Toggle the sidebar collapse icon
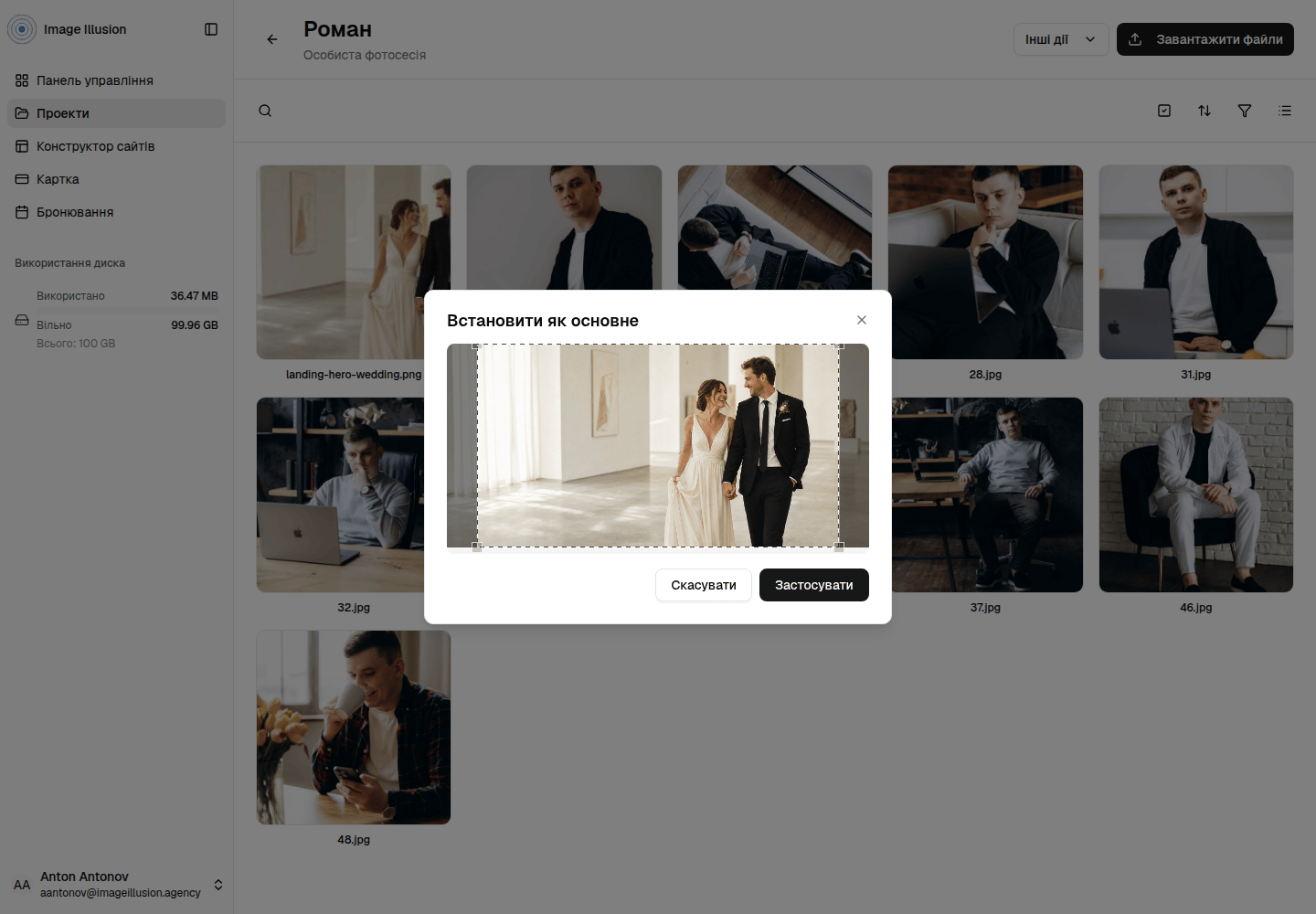This screenshot has width=1316, height=914. coord(211,29)
